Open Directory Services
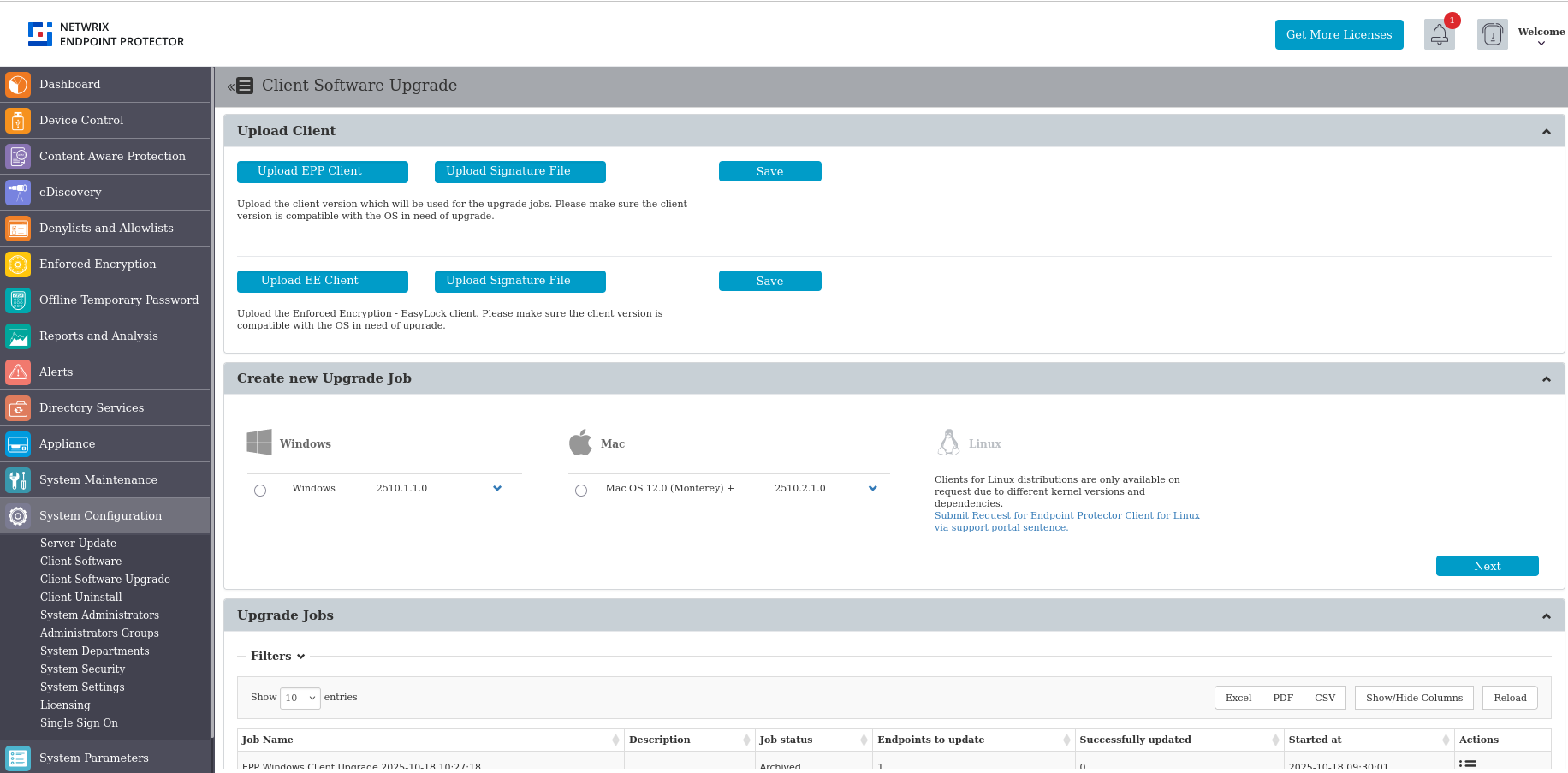Image resolution: width=1568 pixels, height=773 pixels. (91, 408)
